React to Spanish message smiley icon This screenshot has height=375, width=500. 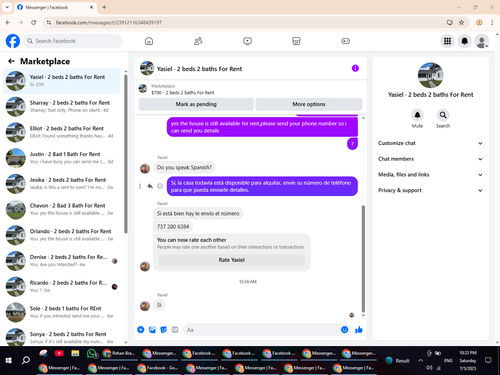(x=160, y=186)
